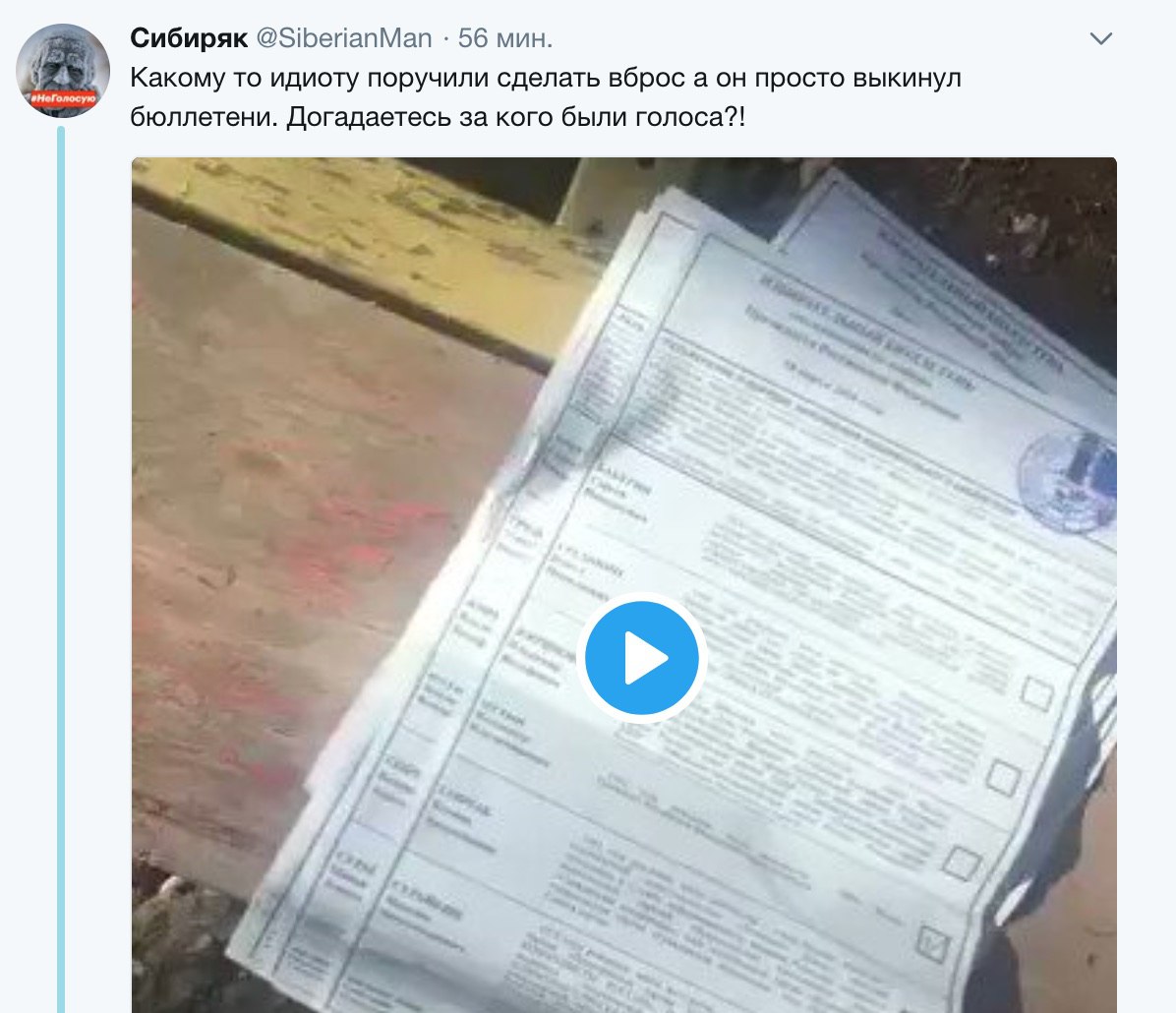Viewport: 1176px width, 1013px height.
Task: Click the #НеГолосую badge on avatar
Action: point(63,98)
